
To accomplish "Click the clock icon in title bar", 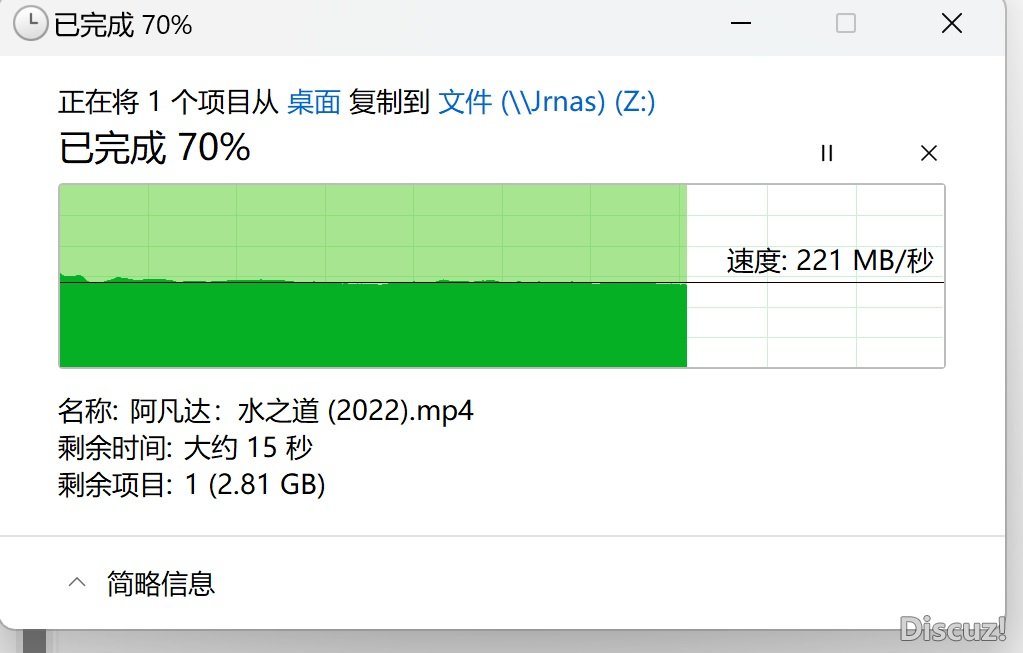I will click(30, 25).
